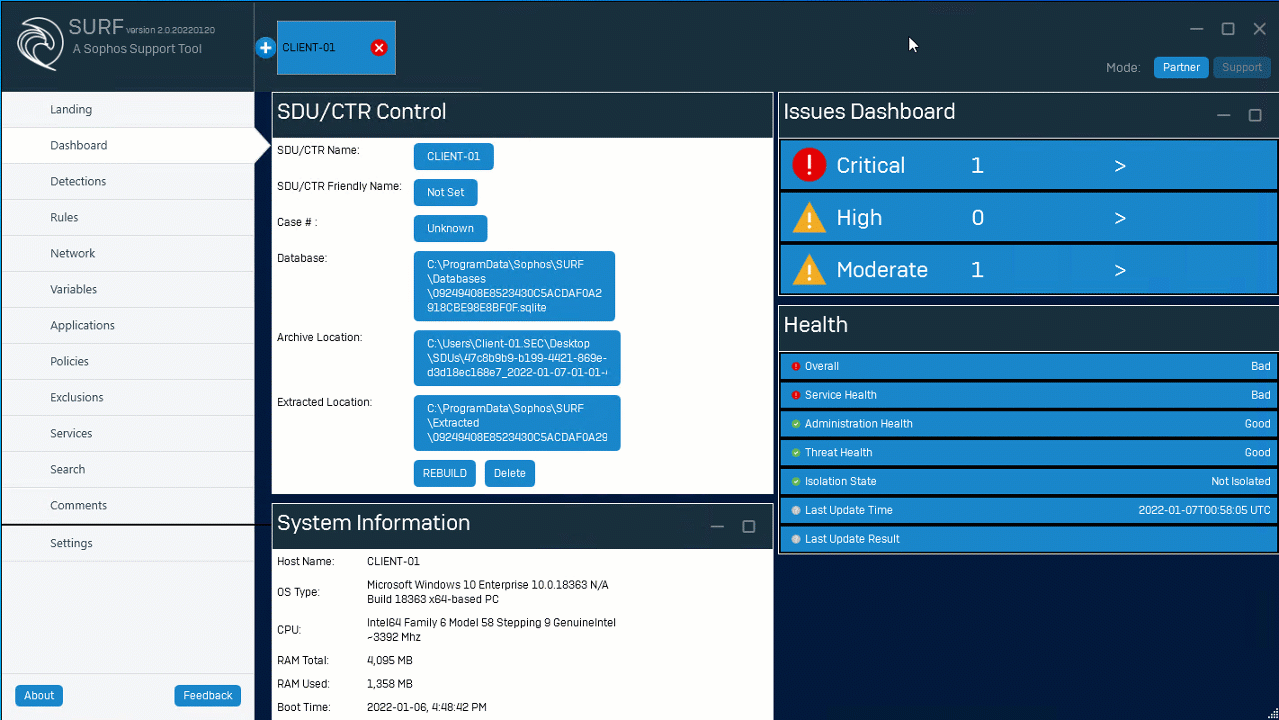The image size is (1279, 720).
Task: Add a new SDU with plus icon
Action: tap(265, 48)
